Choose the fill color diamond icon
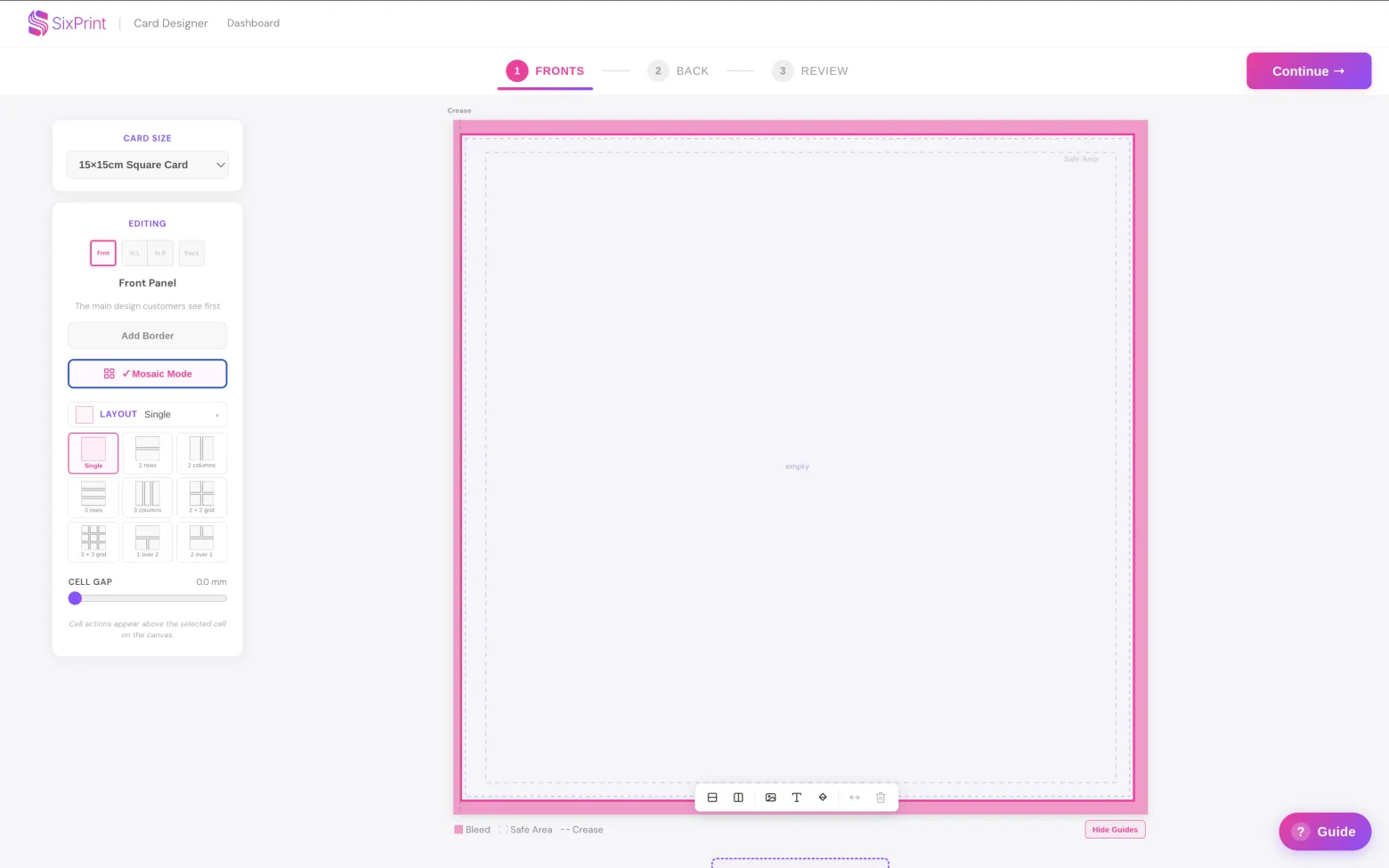Screen dimensions: 1389x868 [x=823, y=798]
